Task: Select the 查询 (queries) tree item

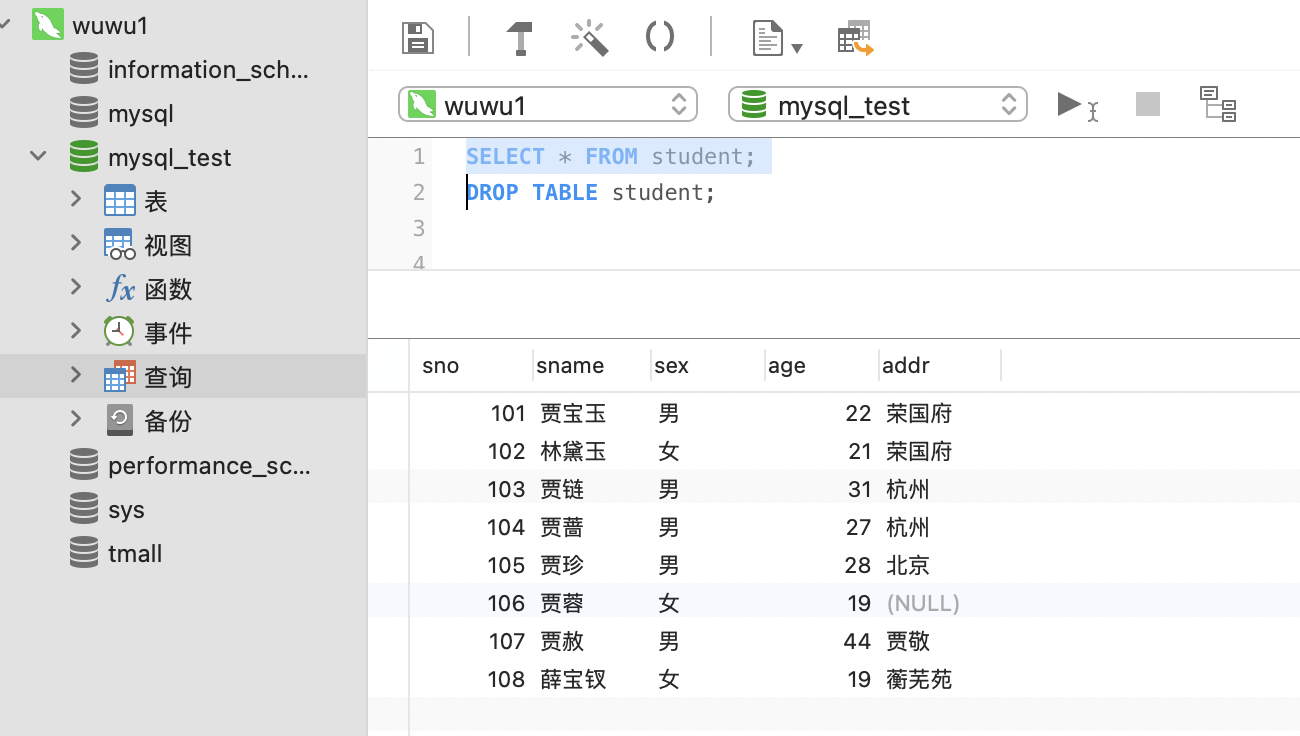Action: point(168,377)
